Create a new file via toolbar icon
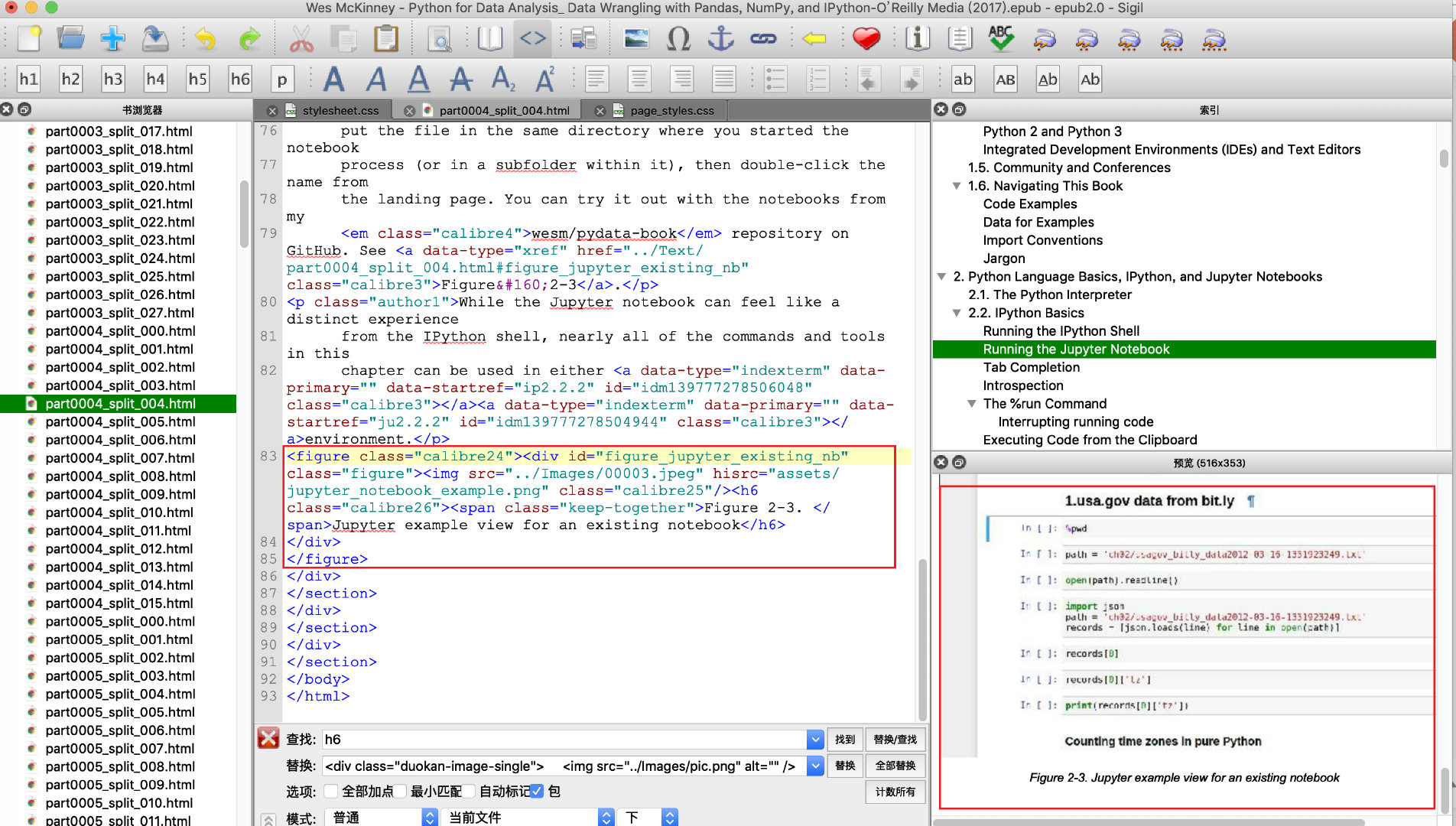1456x826 pixels. coord(29,38)
